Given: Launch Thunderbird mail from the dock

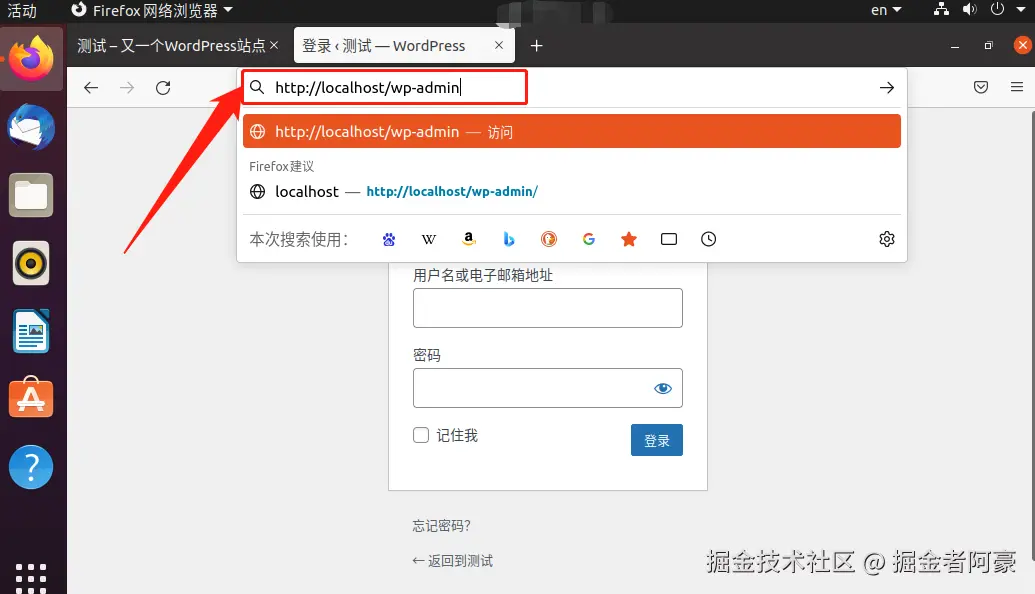Looking at the screenshot, I should pos(31,127).
